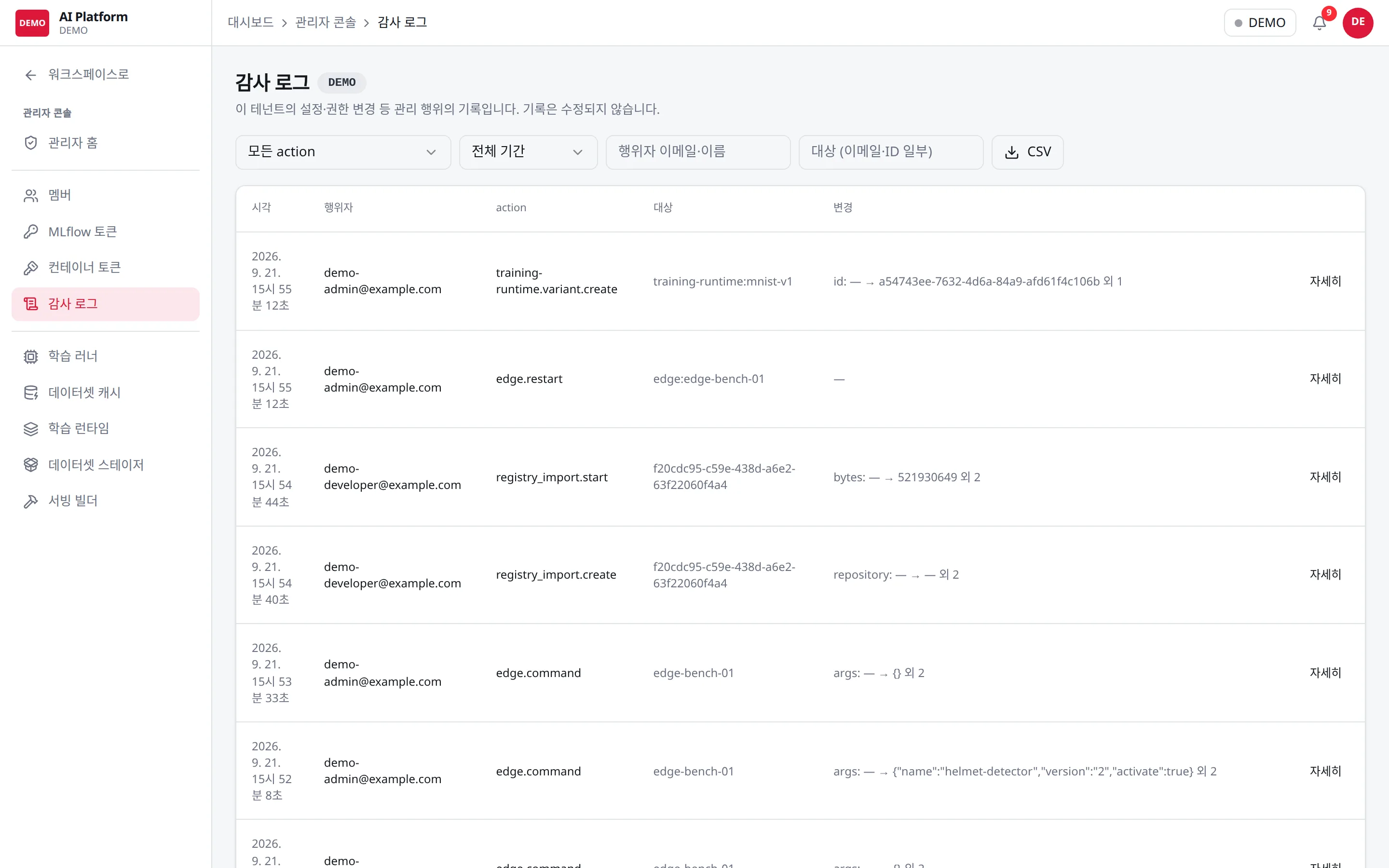Click 자세히 for registry_import.start row

click(x=1325, y=477)
